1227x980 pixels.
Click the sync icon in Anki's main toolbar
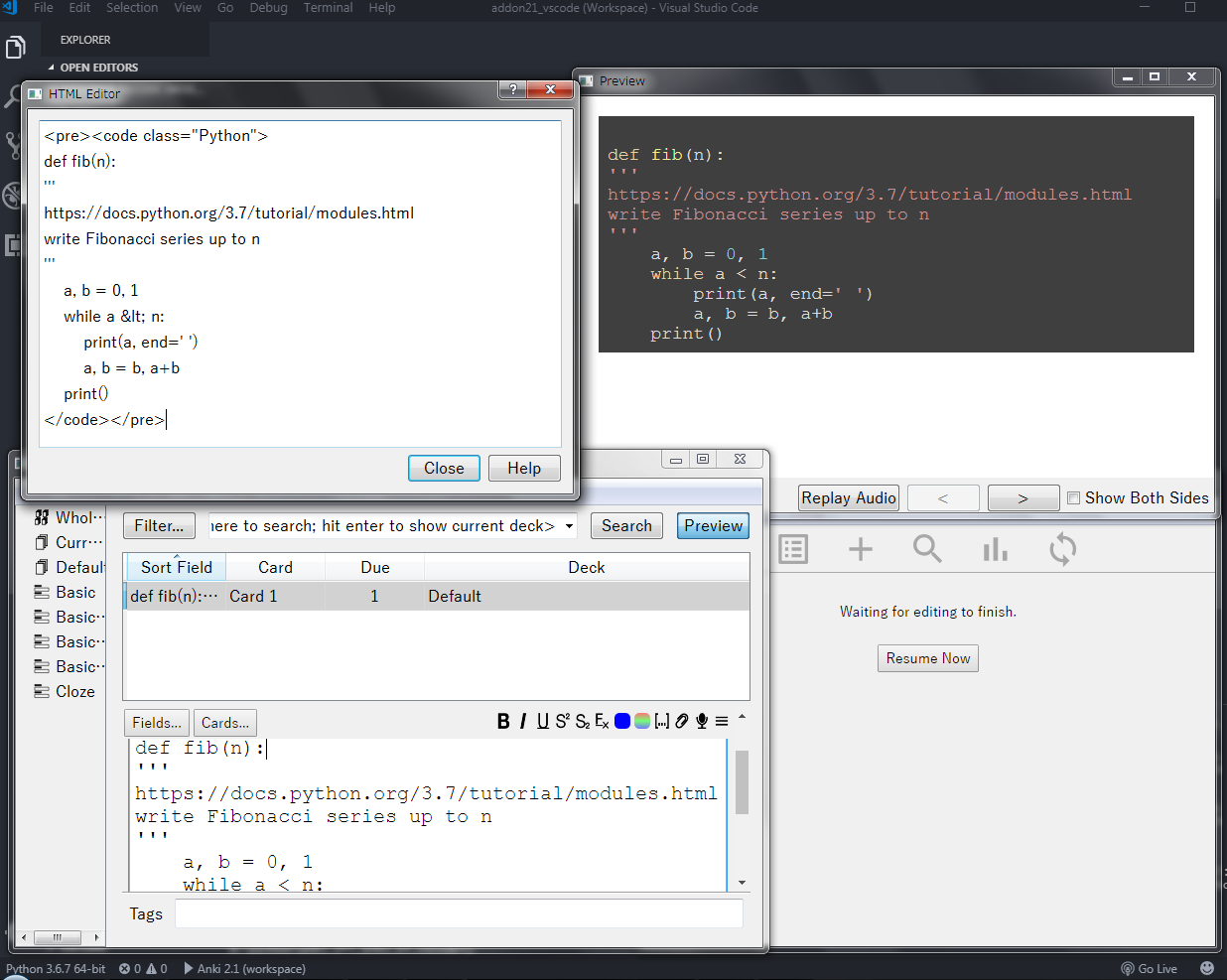(x=1062, y=549)
